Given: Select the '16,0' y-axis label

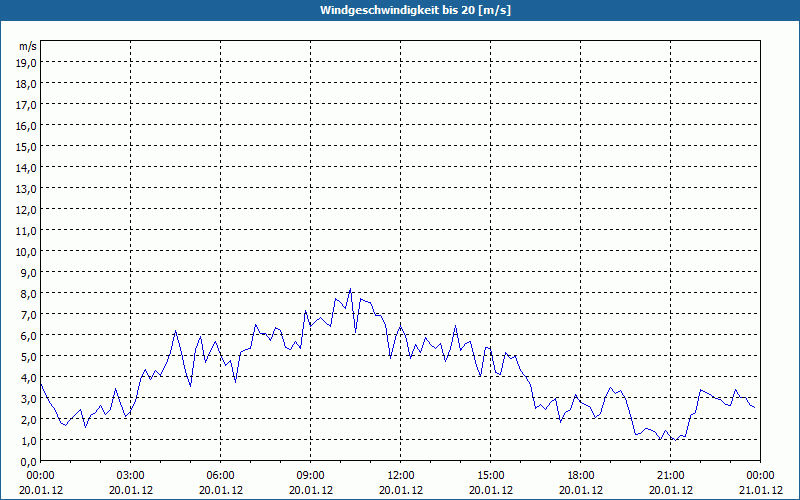Looking at the screenshot, I should (27, 126).
